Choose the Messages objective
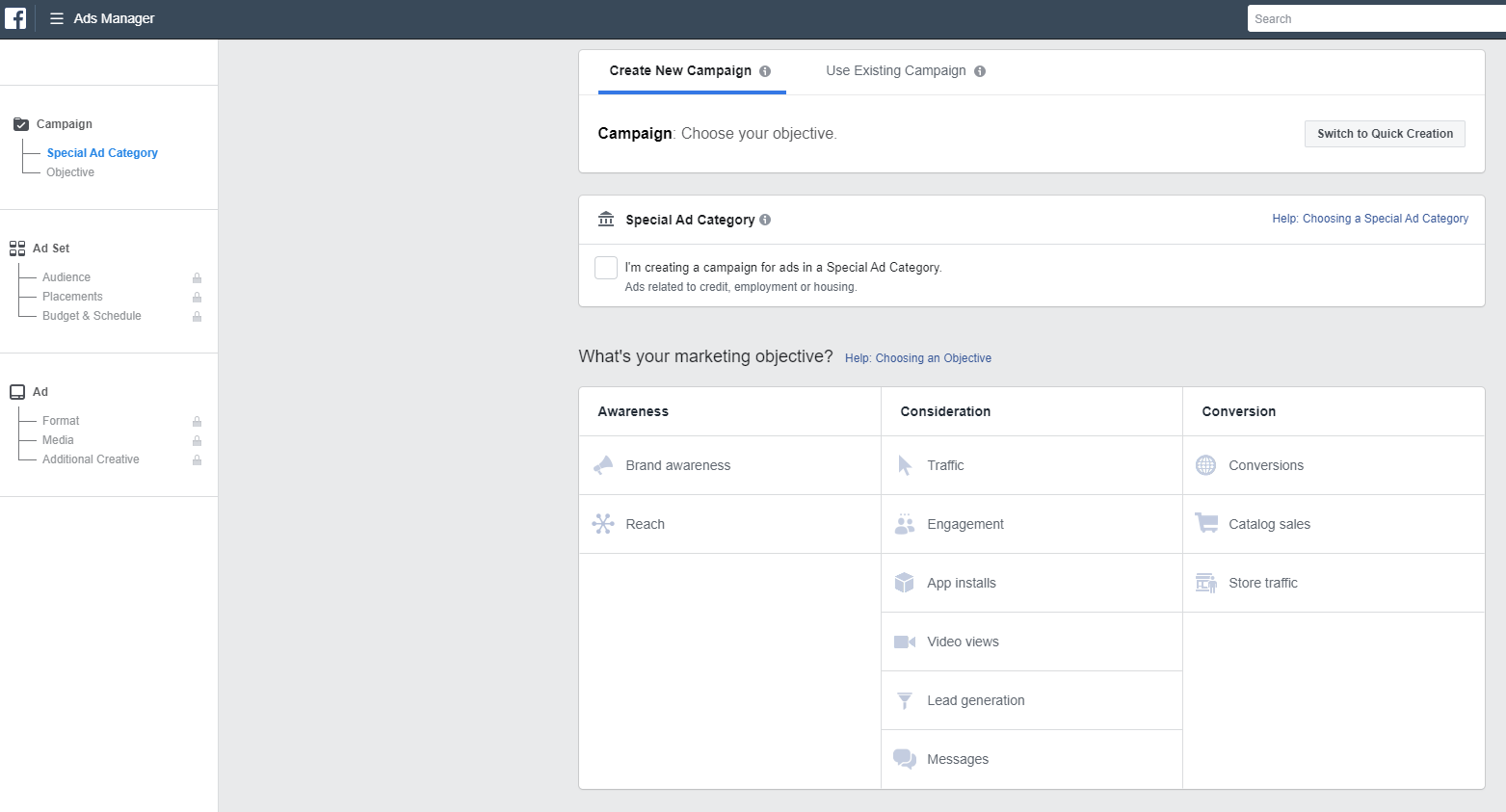Screen dimensions: 1506x812 [x=957, y=759]
